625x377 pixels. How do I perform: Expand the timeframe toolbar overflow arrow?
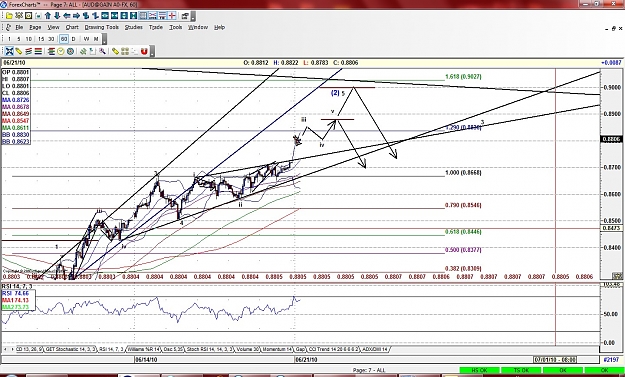pos(104,39)
